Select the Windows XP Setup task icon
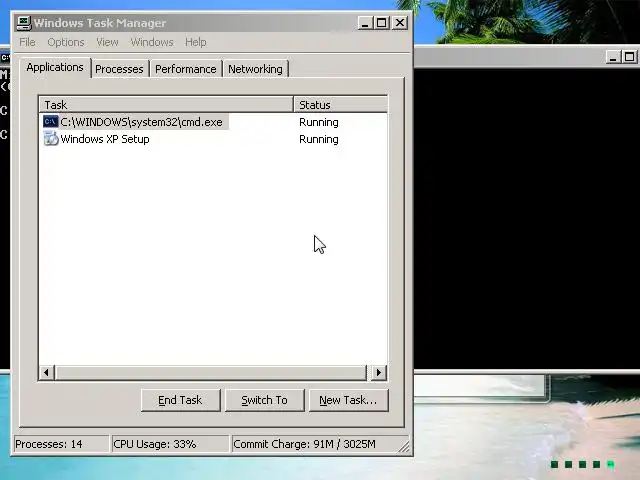This screenshot has width=640, height=480. (51, 139)
